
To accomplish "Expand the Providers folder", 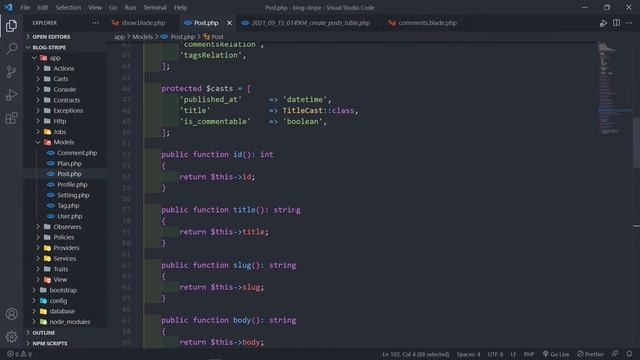I will 66,248.
